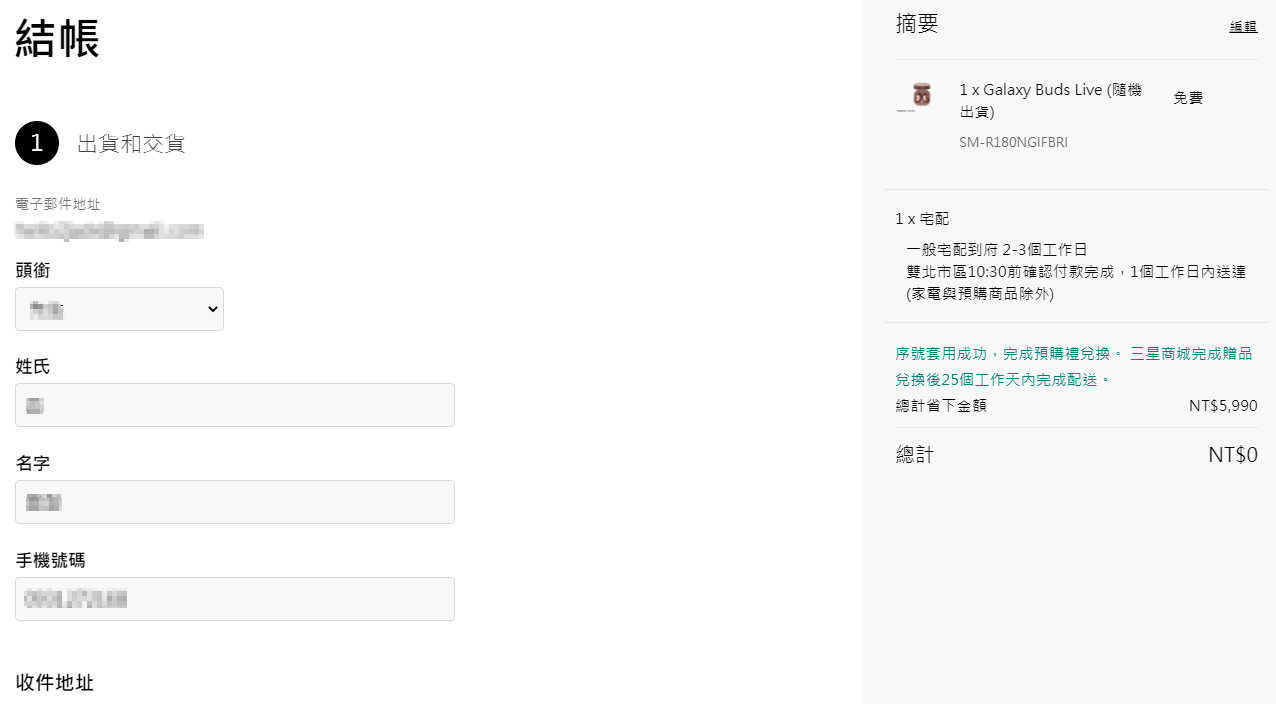Click the step 1 circle icon
Viewport: 1276px width, 704px height.
click(x=37, y=143)
